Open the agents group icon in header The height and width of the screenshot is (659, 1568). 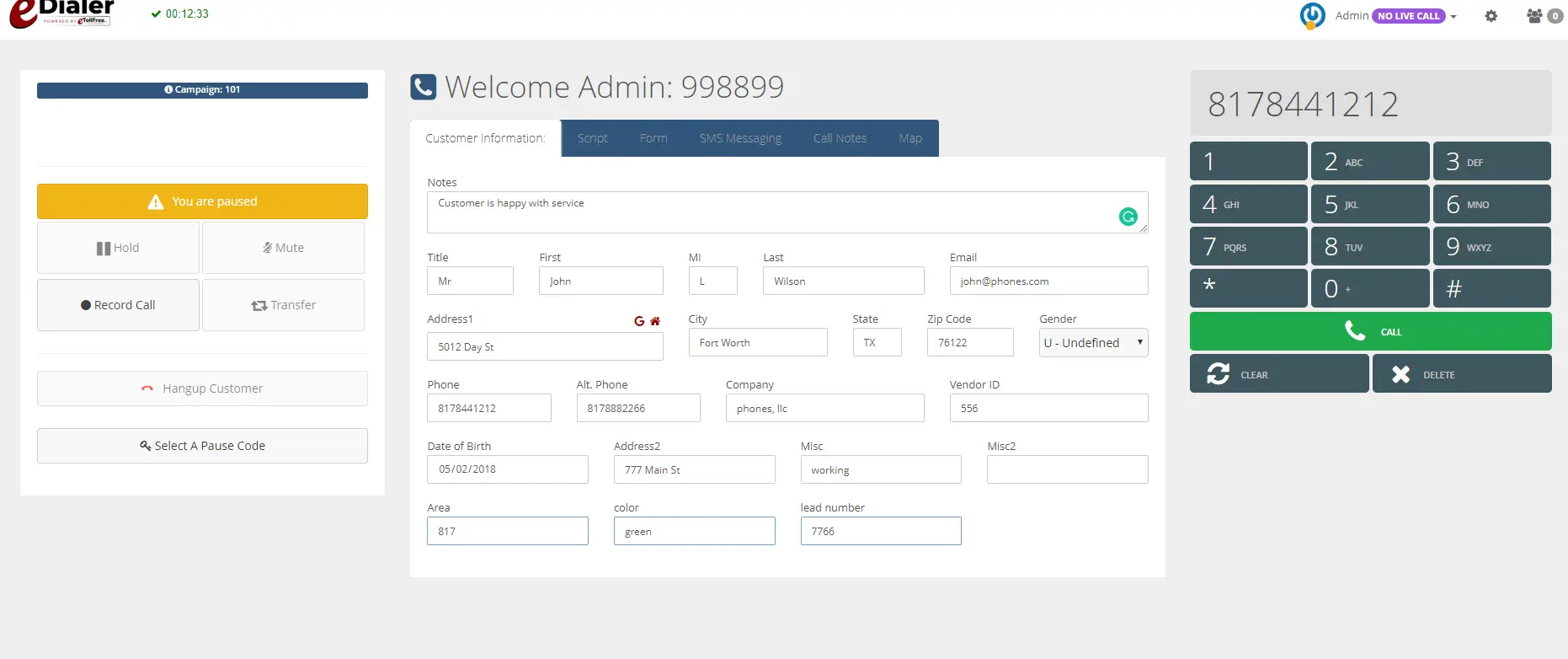point(1535,16)
